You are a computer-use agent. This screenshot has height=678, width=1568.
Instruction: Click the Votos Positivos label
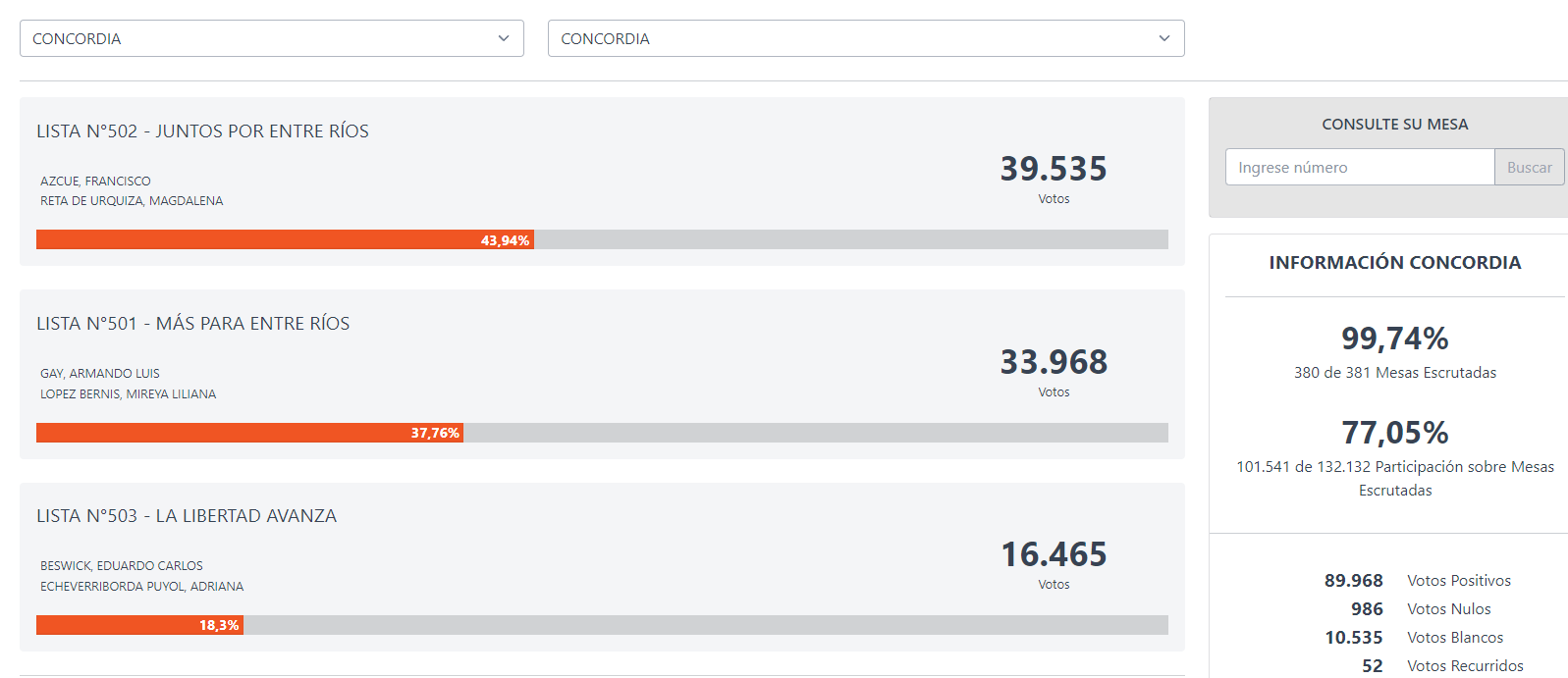1459,581
